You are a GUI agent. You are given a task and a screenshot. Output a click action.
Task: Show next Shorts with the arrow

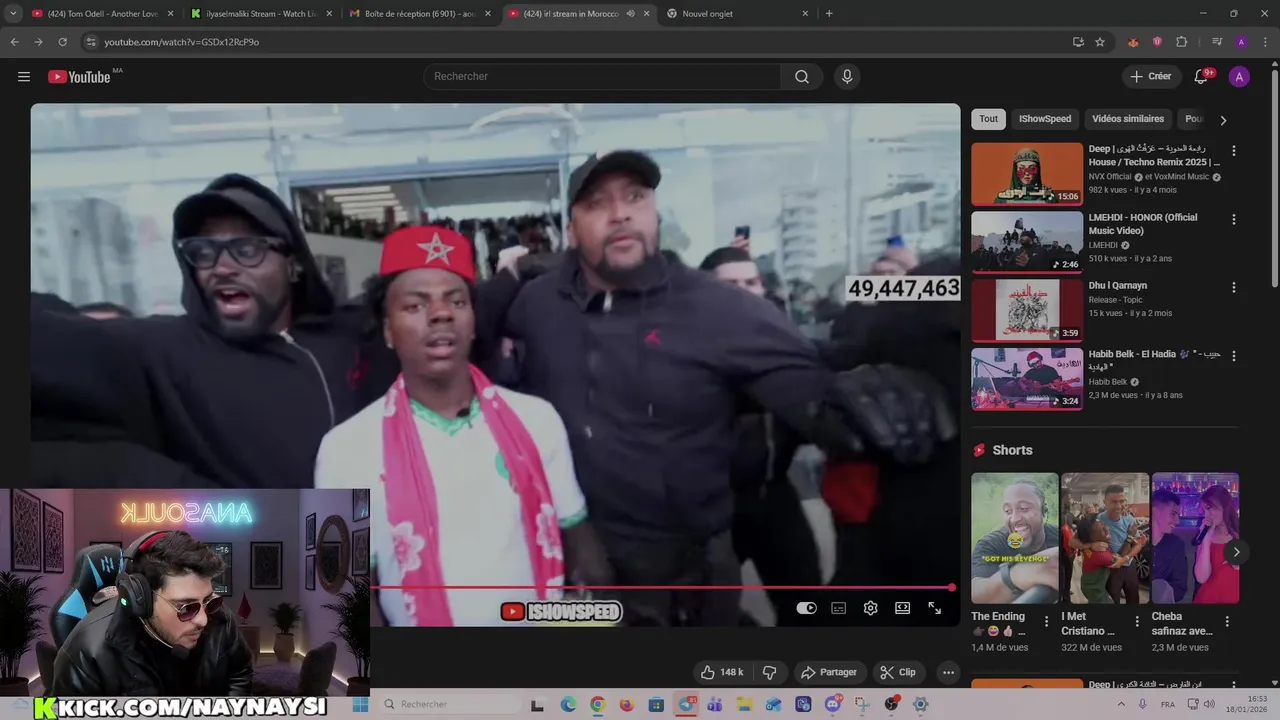(x=1236, y=552)
